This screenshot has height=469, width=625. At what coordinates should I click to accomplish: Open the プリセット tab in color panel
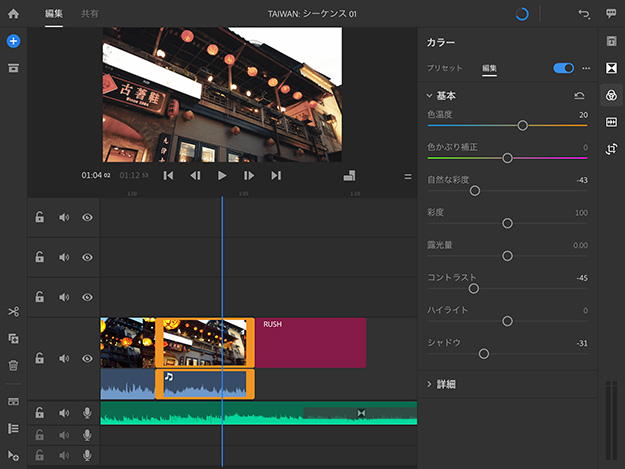(445, 68)
